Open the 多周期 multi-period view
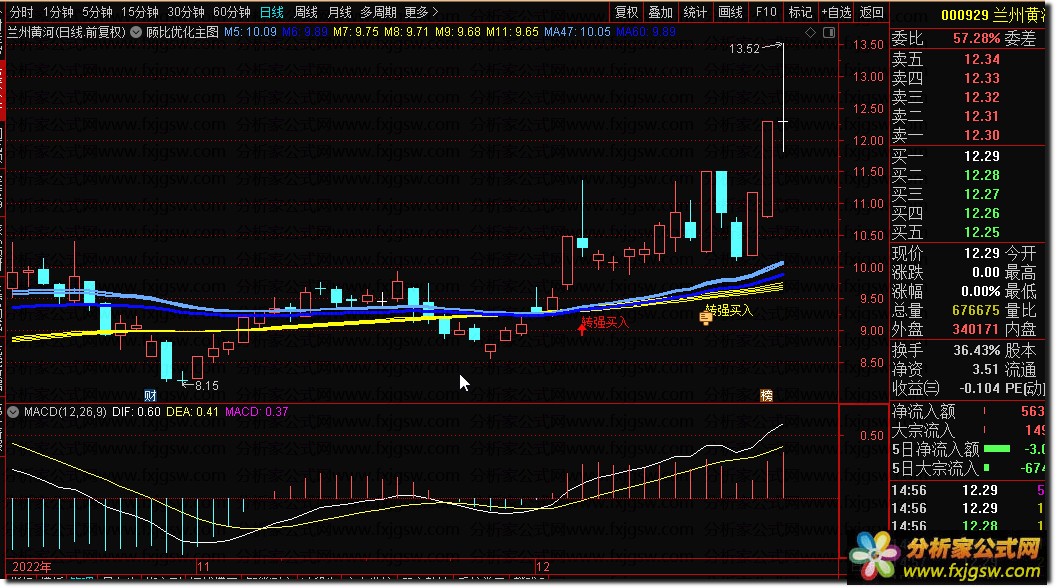 (x=378, y=12)
